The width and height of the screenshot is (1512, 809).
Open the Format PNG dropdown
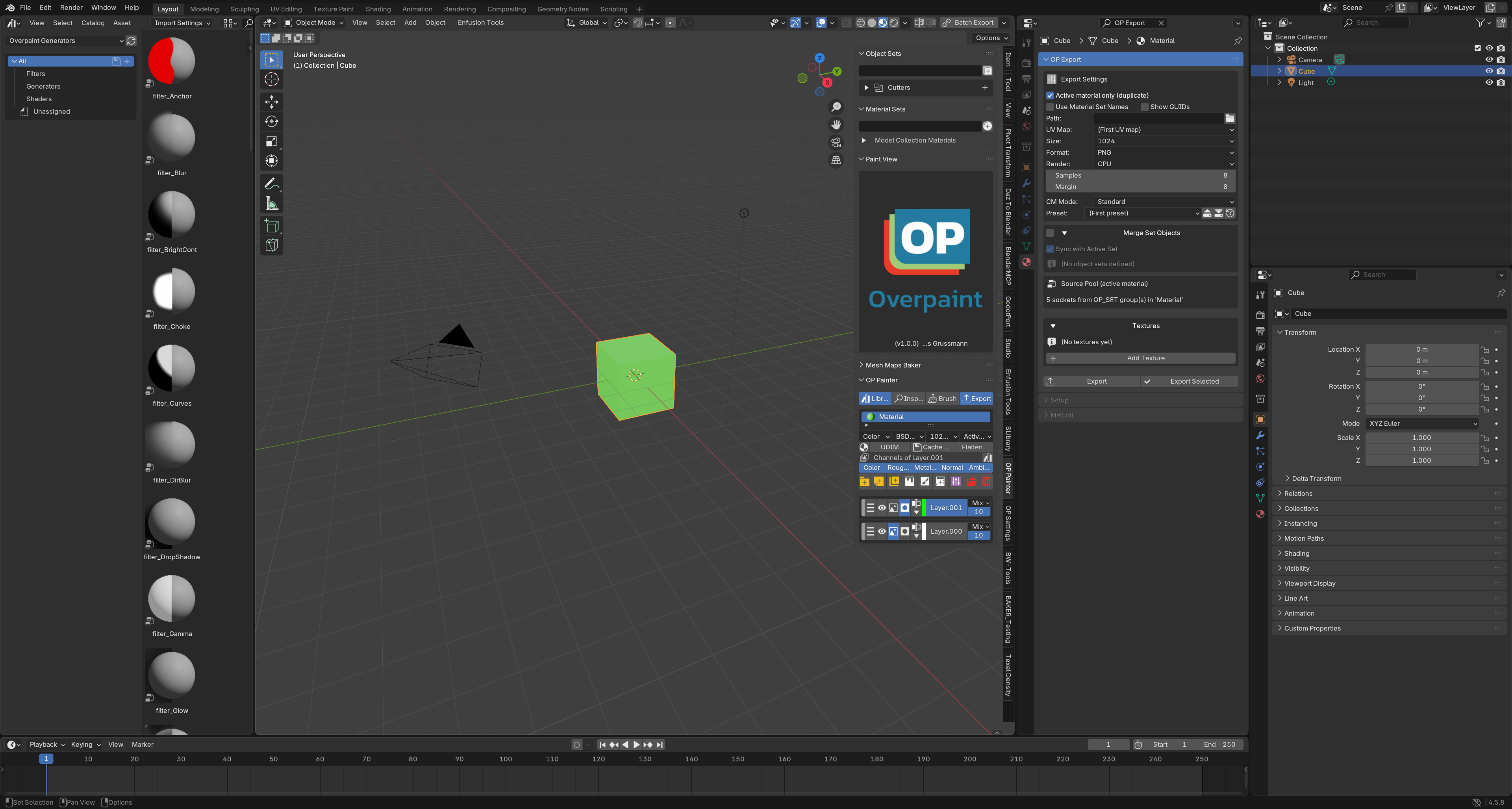[1165, 153]
